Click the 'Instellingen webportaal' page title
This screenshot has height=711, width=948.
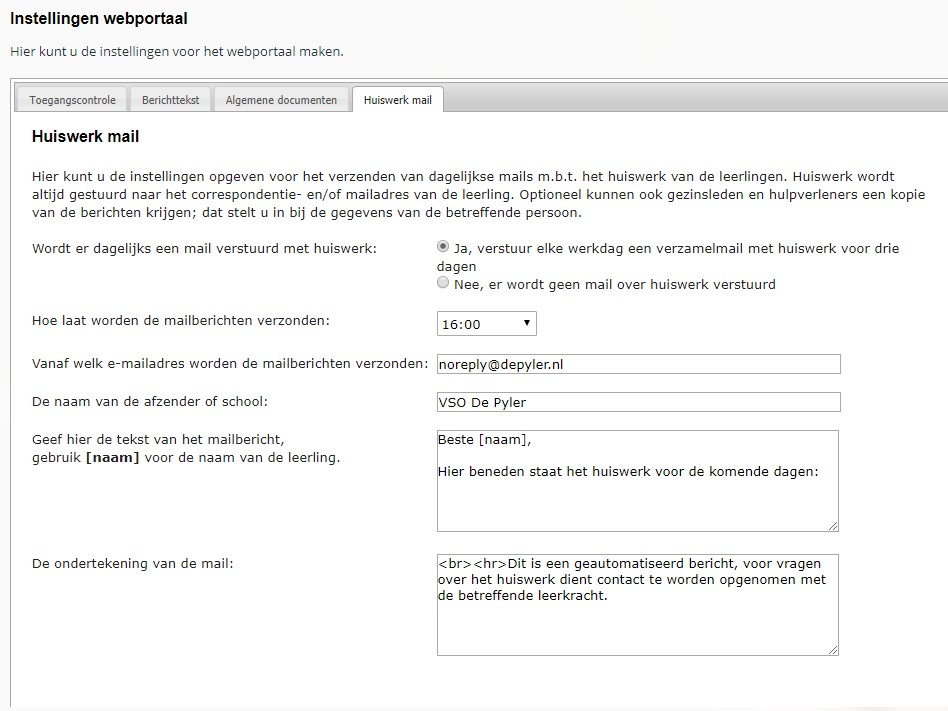[x=98, y=18]
